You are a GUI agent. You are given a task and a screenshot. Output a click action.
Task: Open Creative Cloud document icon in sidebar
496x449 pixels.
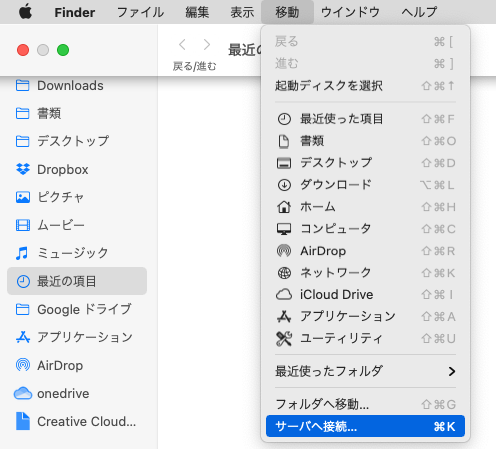coord(23,421)
